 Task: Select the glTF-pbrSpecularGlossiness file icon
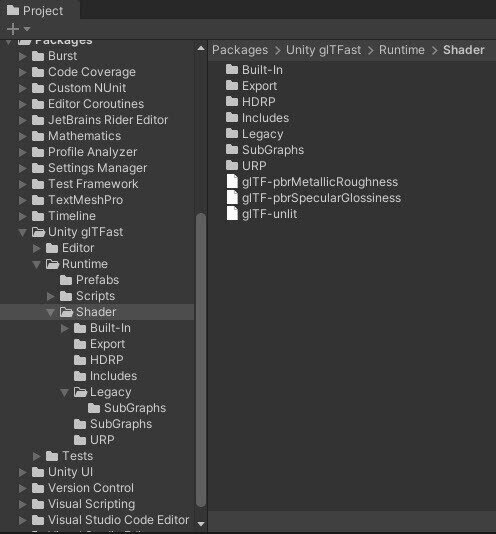click(x=232, y=198)
